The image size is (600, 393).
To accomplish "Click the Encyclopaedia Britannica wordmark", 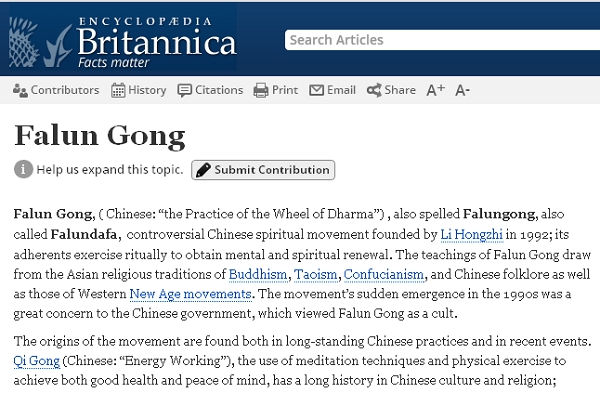I will point(157,42).
